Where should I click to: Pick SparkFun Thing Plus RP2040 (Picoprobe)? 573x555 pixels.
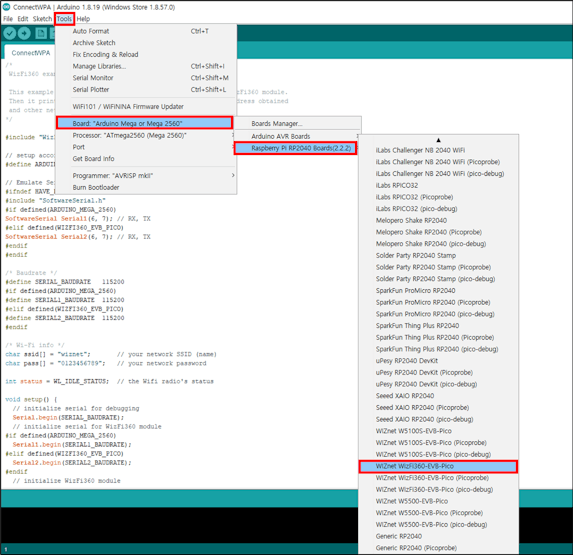(439, 338)
